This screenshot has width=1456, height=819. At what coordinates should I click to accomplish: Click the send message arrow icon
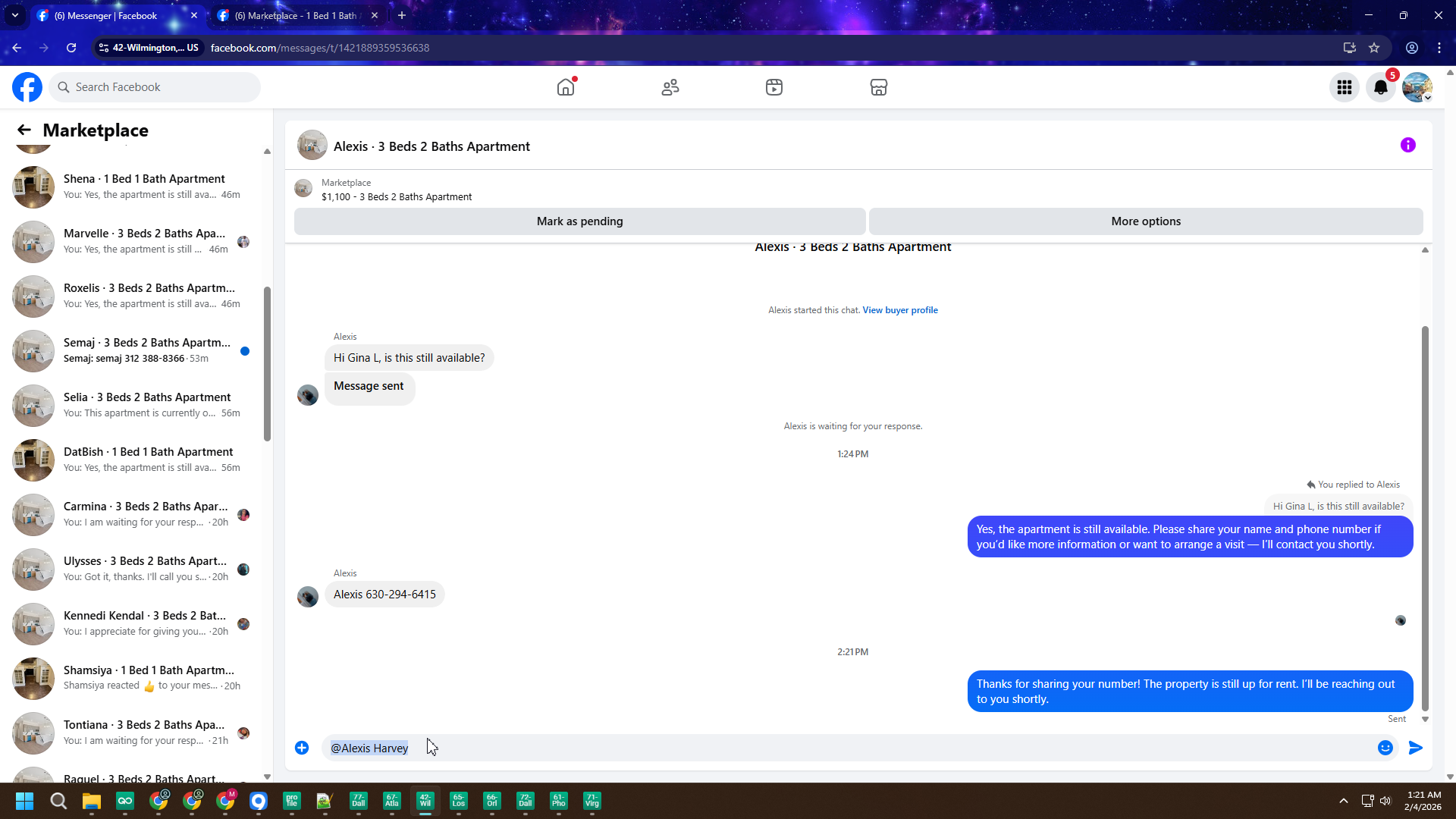tap(1415, 748)
